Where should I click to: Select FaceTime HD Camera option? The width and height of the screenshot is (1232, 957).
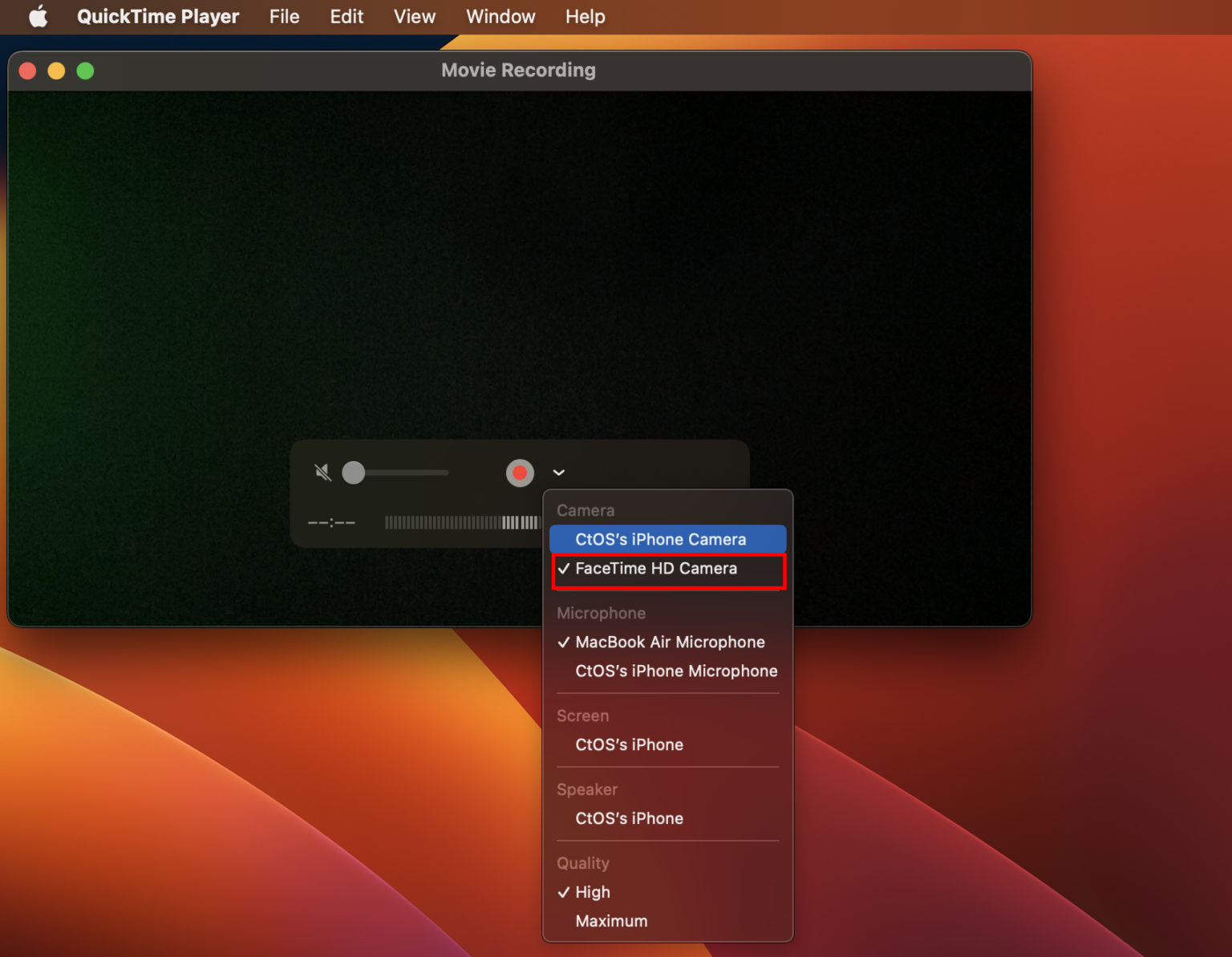click(668, 569)
